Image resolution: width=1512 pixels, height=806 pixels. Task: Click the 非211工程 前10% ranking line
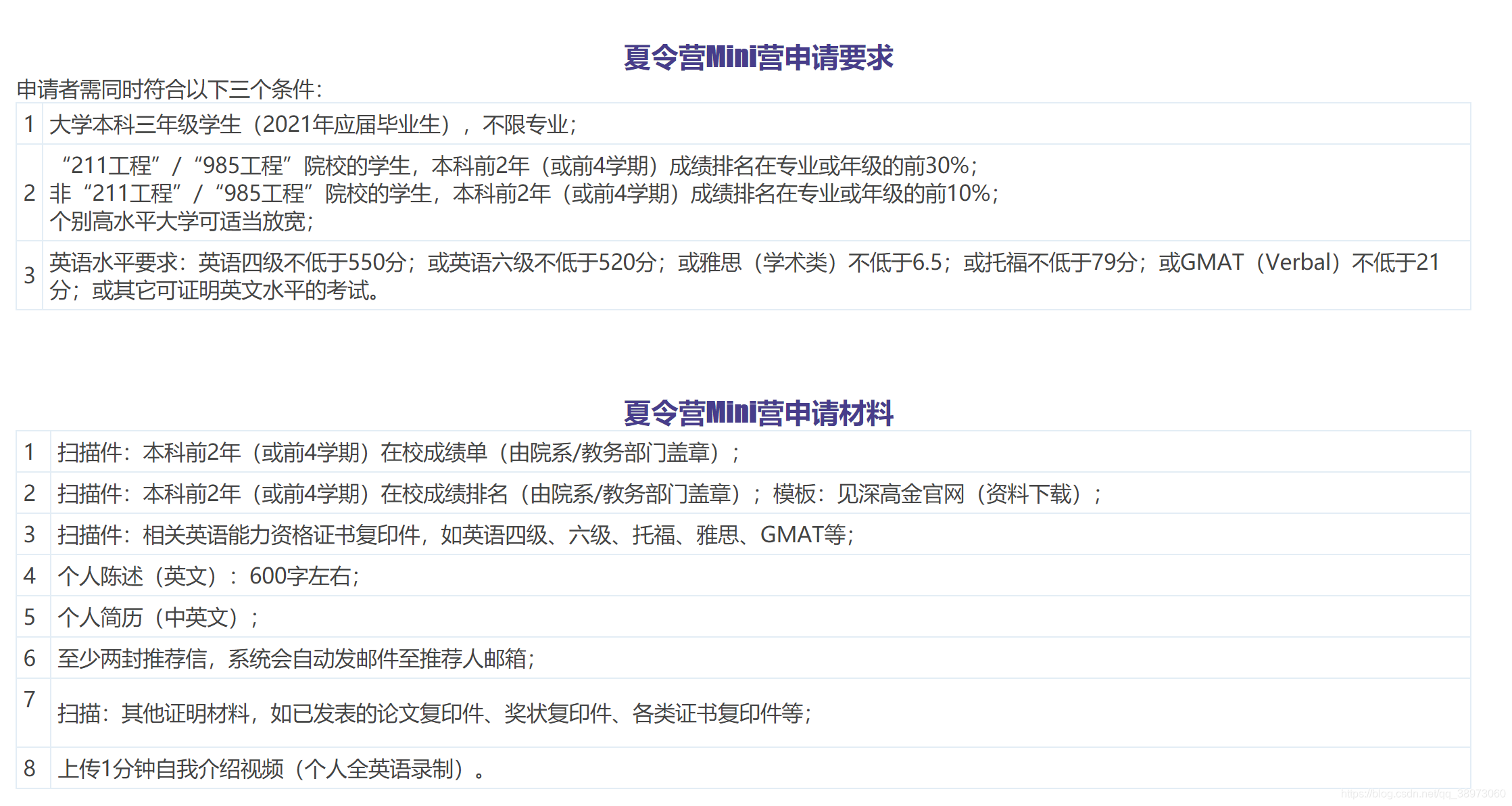[x=524, y=194]
